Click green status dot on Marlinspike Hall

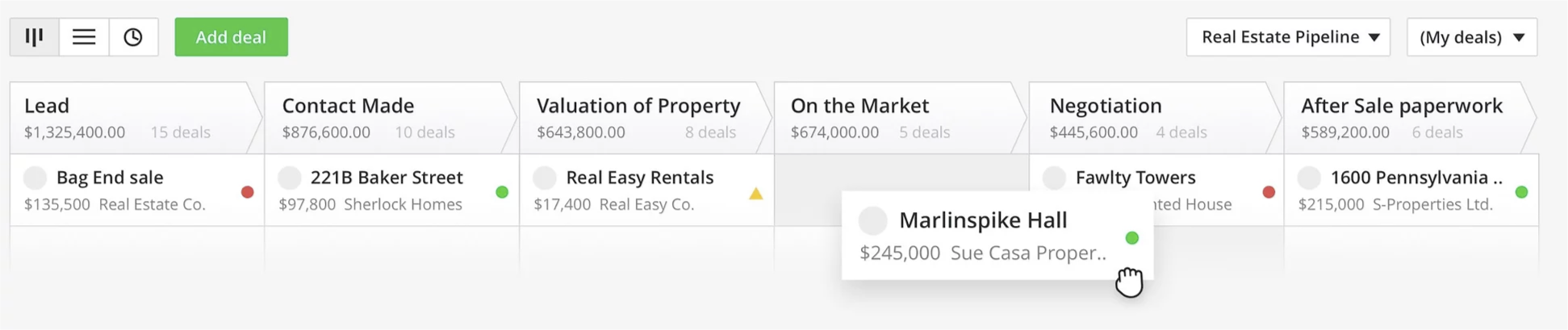(x=1132, y=238)
